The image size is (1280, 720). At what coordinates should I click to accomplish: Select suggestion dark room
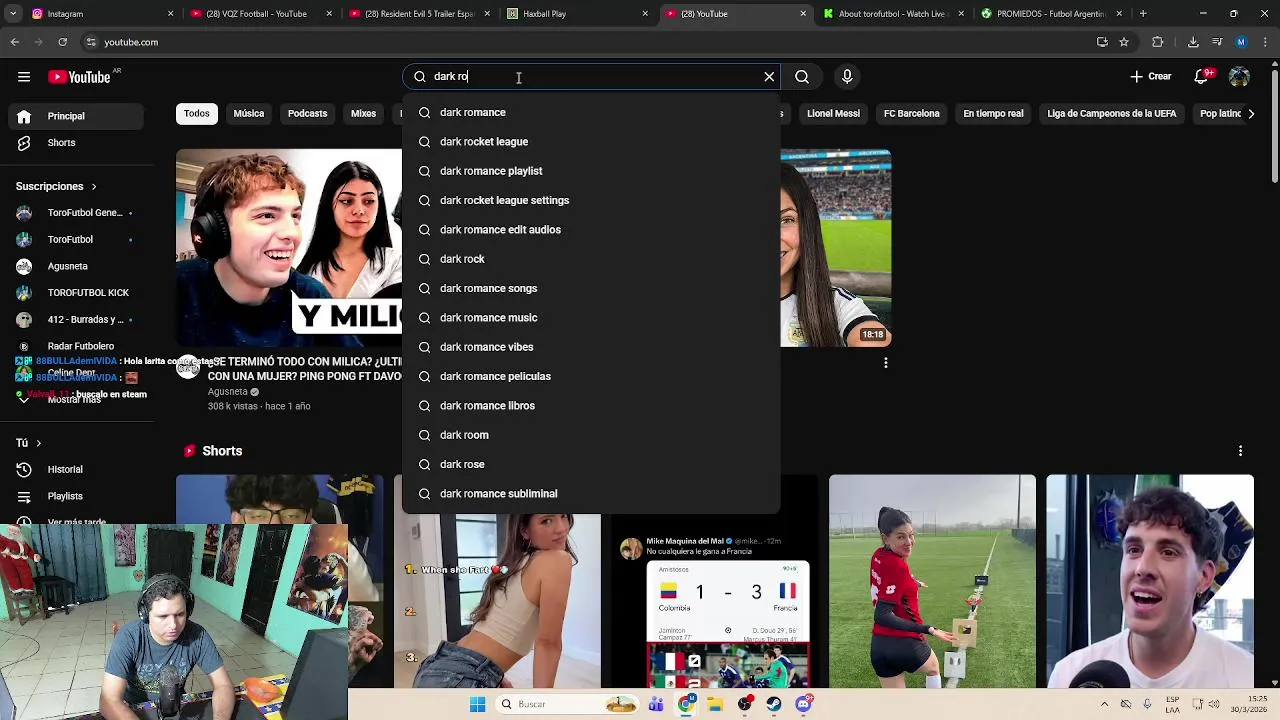pyautogui.click(x=591, y=435)
